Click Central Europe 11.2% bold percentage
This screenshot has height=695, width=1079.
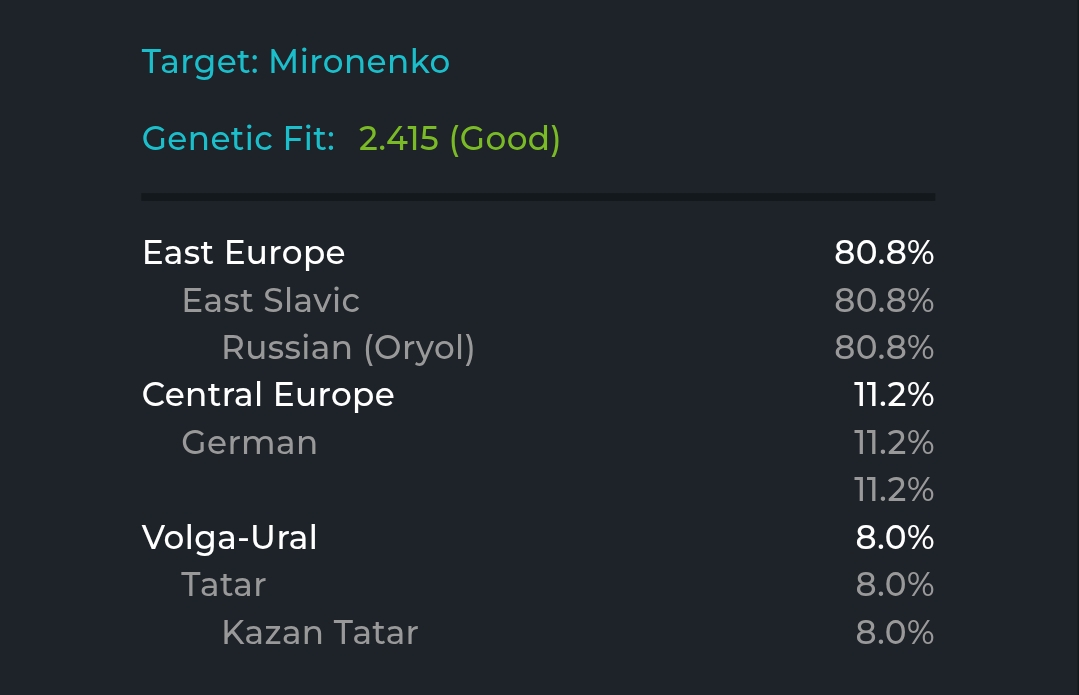(x=894, y=395)
